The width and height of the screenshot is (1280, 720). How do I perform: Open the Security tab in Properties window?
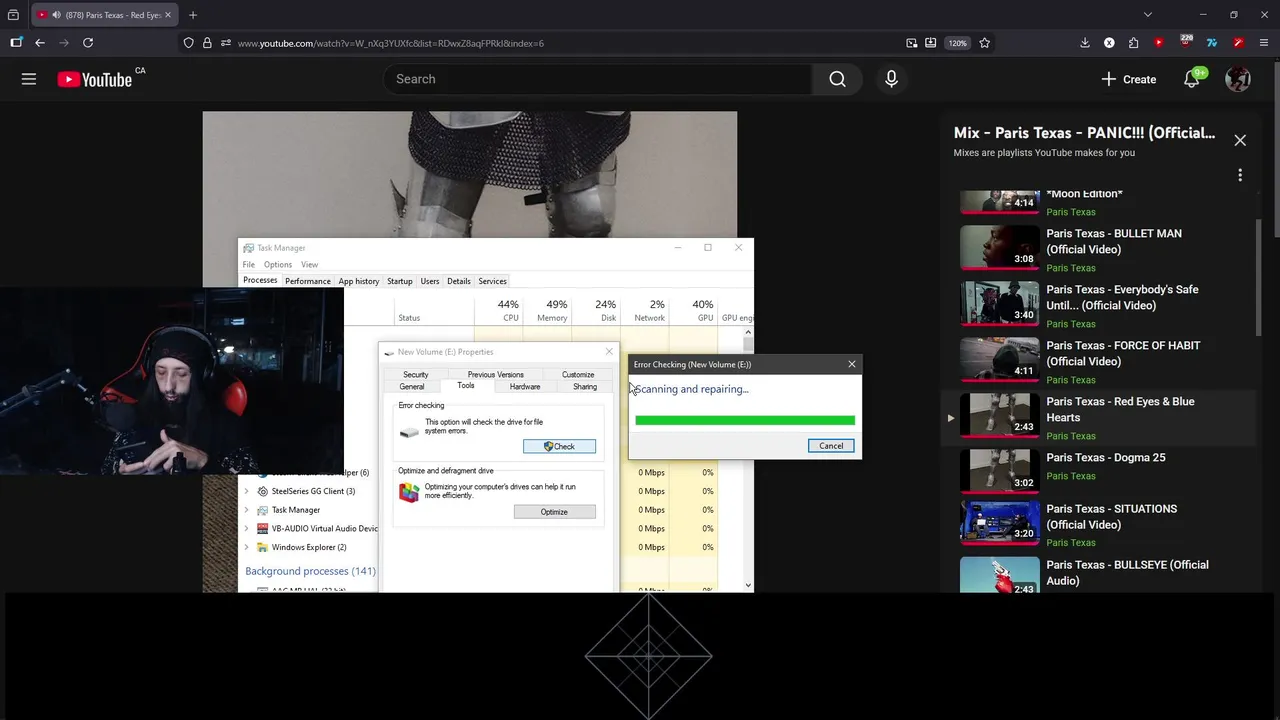tap(416, 374)
